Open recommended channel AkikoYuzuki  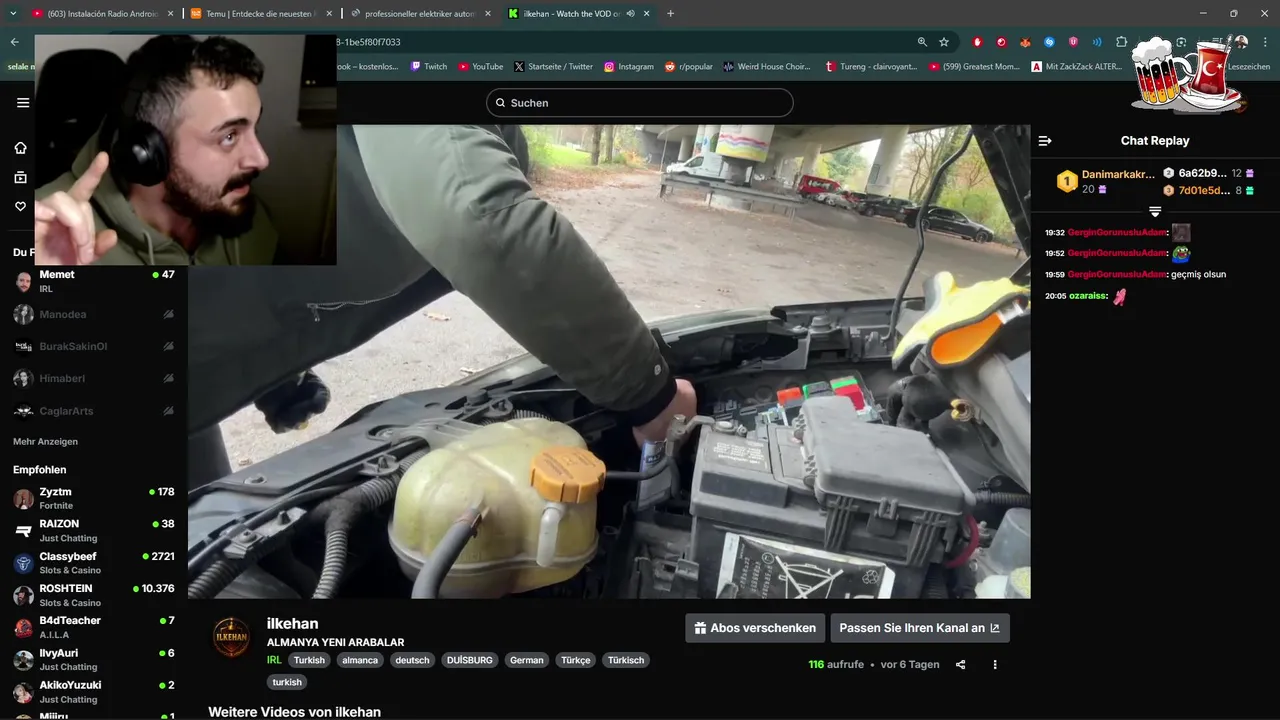coord(94,691)
